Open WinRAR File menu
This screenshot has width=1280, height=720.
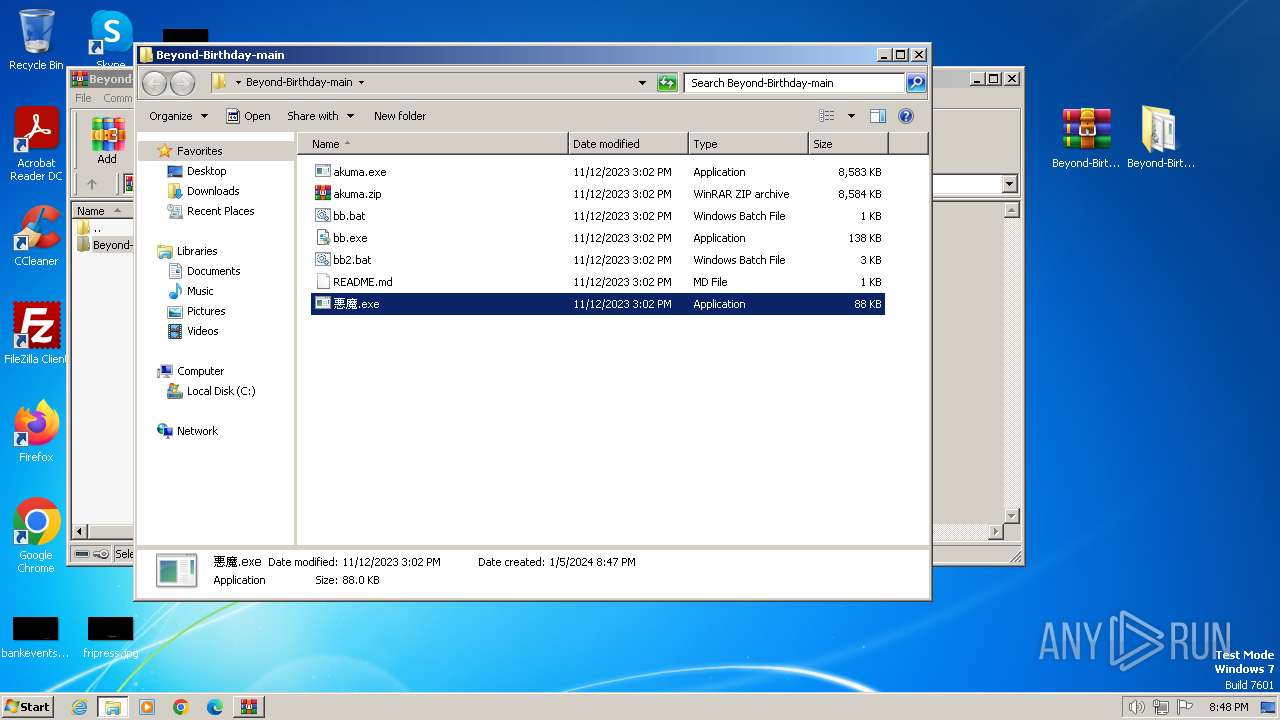coord(83,98)
